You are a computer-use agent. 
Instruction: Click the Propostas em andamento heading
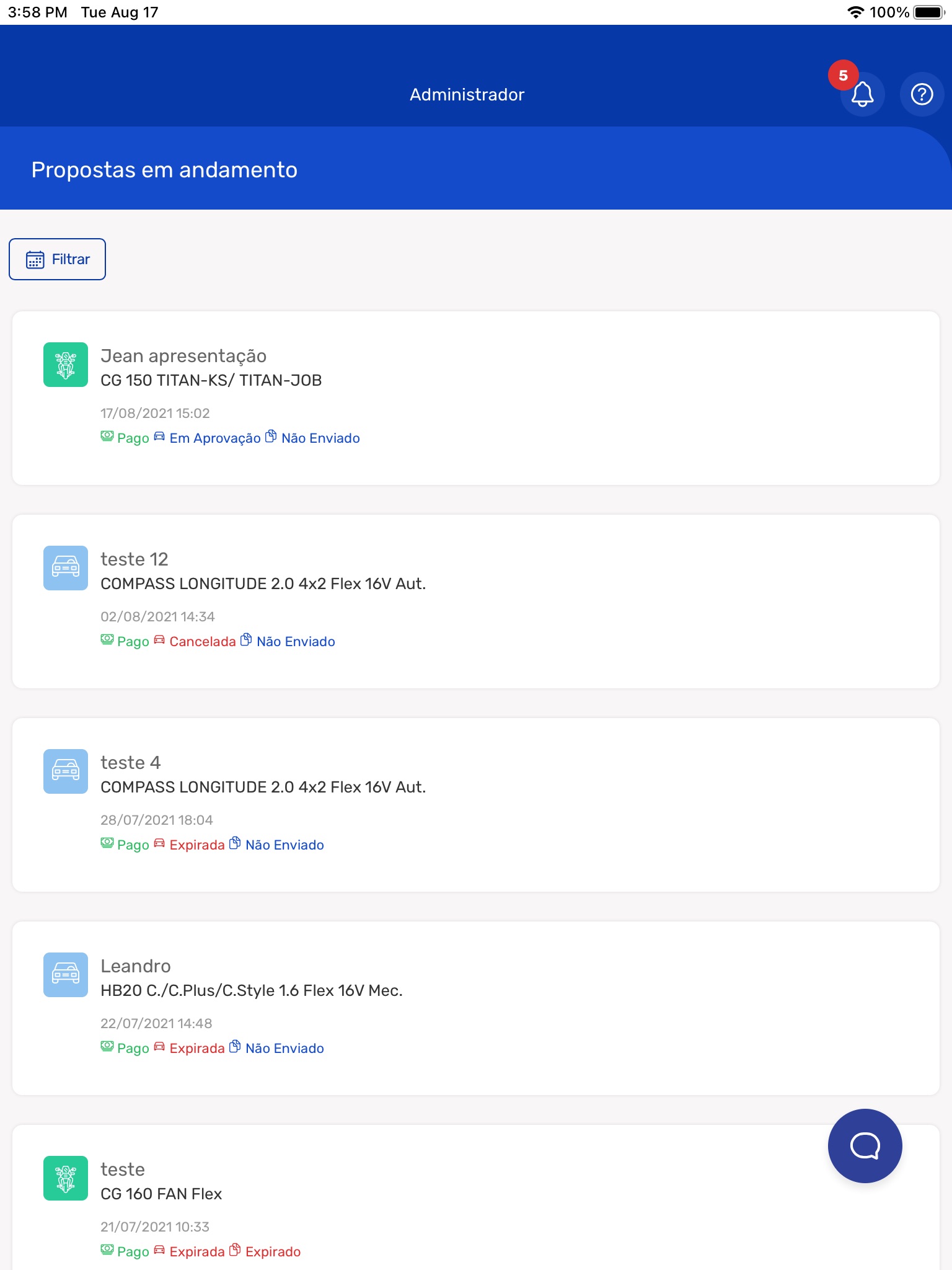(x=164, y=169)
